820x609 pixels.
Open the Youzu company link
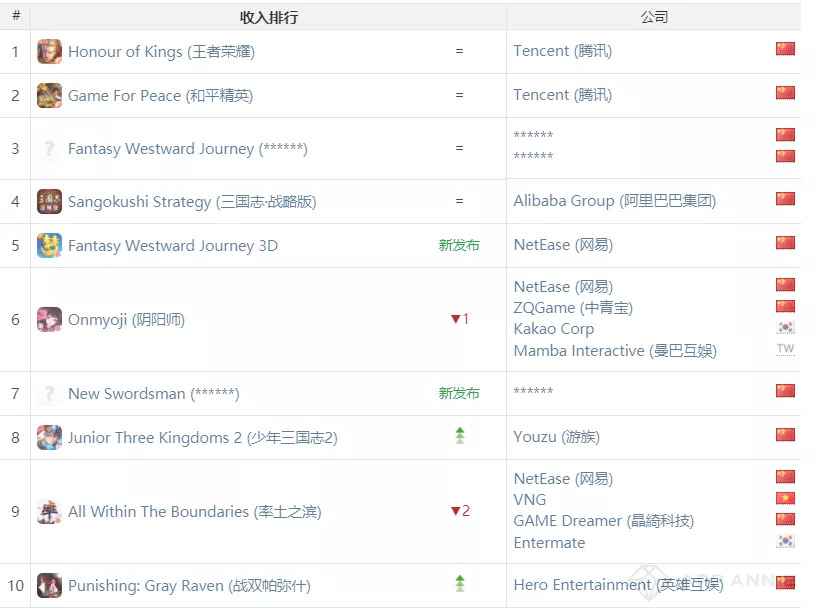pyautogui.click(x=556, y=437)
